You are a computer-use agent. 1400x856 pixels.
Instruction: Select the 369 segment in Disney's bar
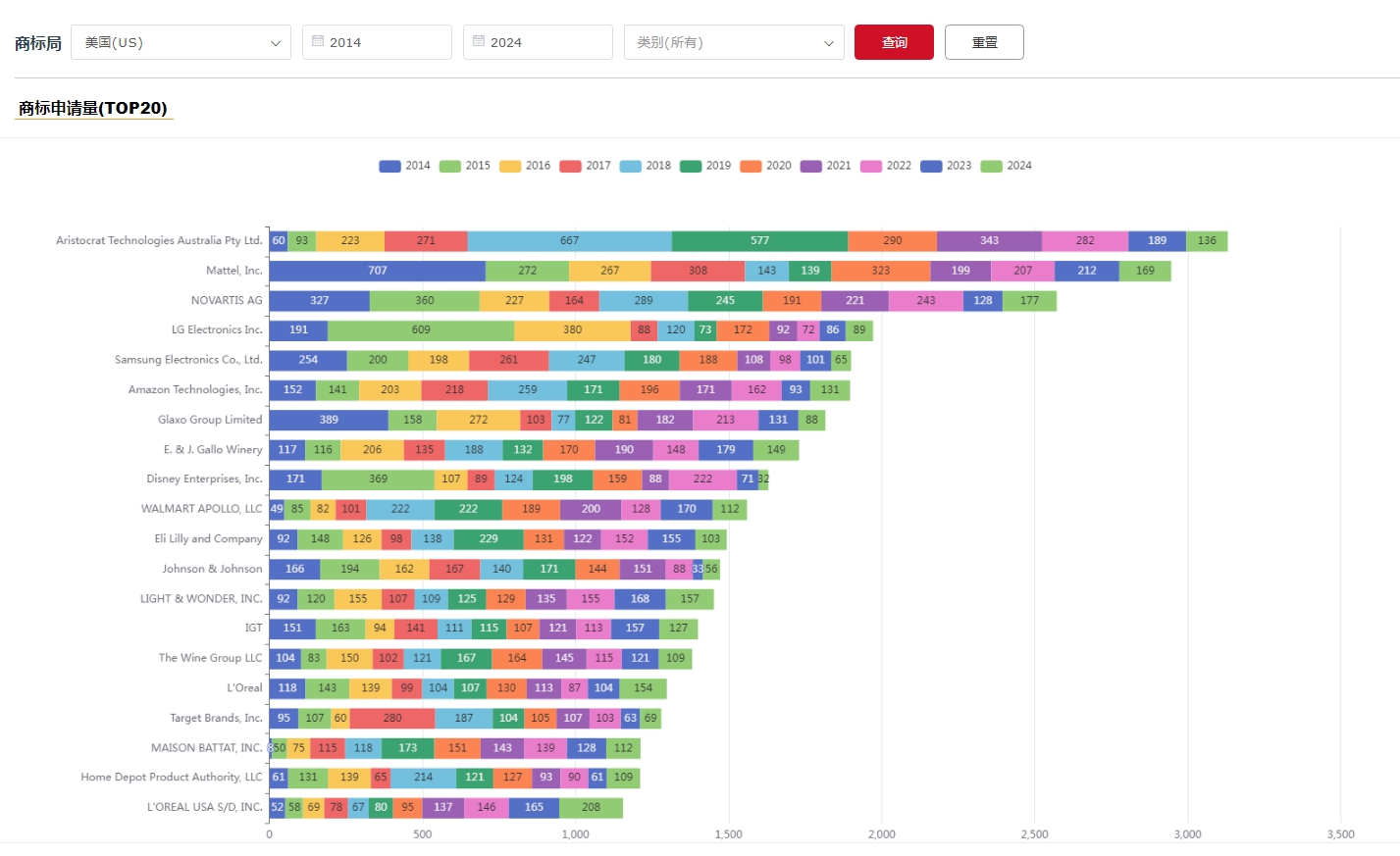click(x=378, y=479)
